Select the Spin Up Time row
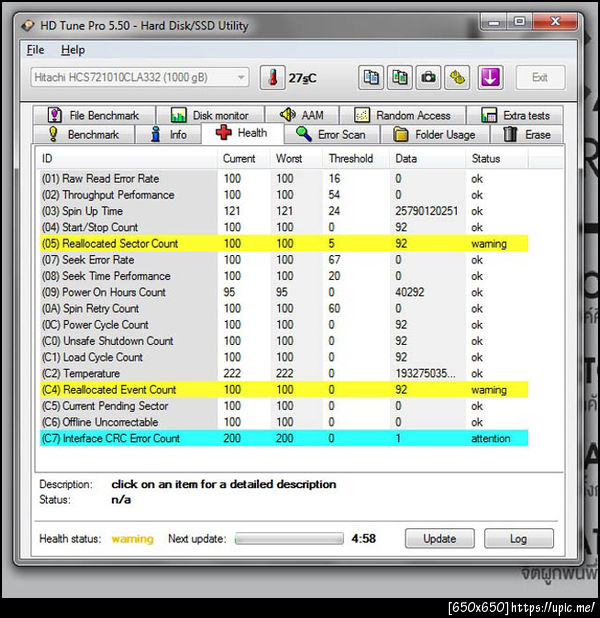Viewport: 600px width, 618px height. pos(284,211)
